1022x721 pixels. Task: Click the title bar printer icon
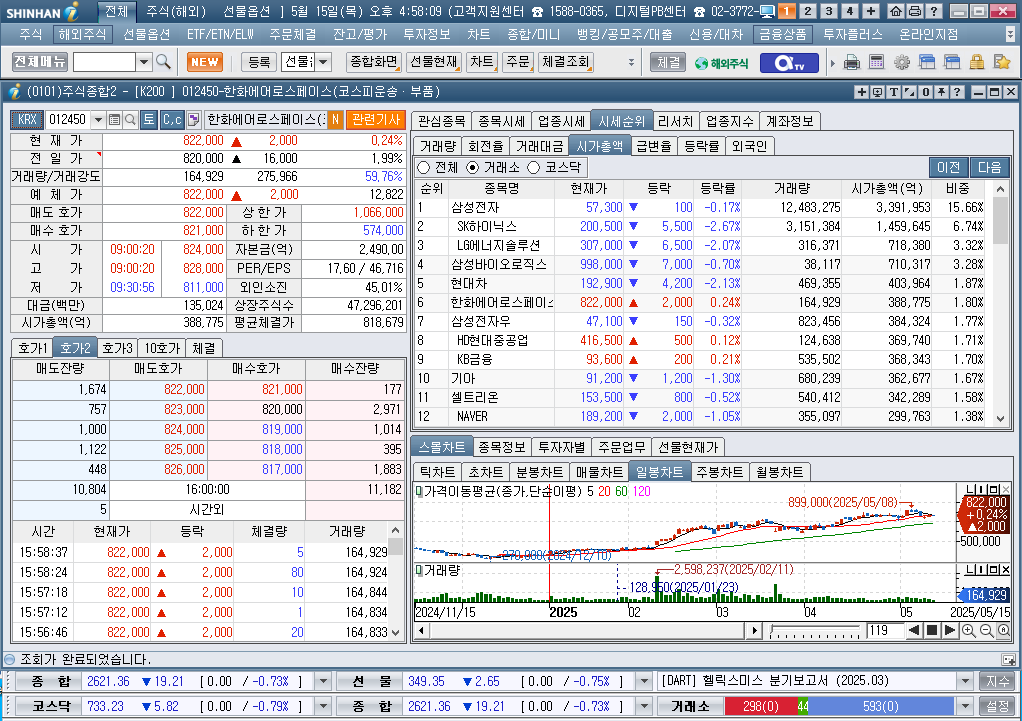914,11
